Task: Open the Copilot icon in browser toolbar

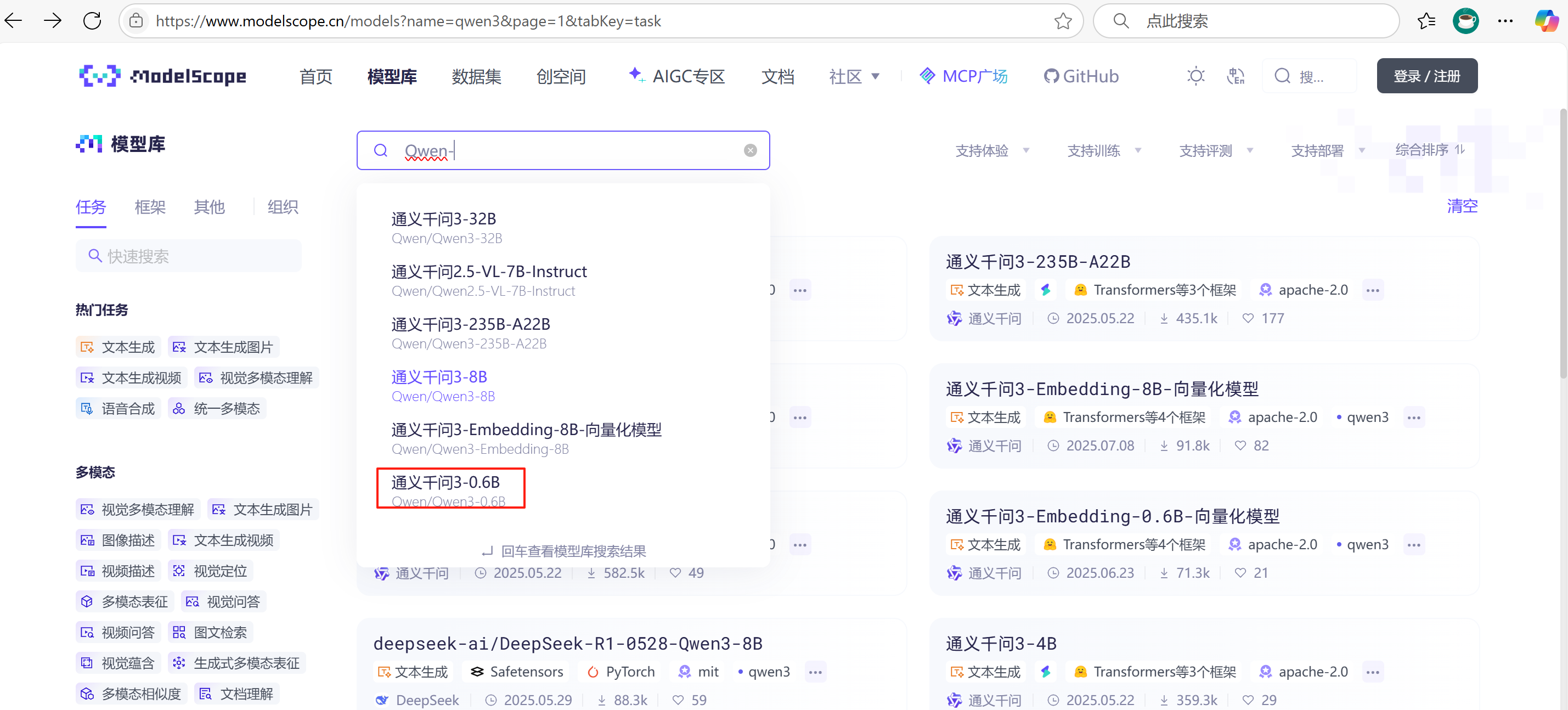Action: tap(1546, 21)
